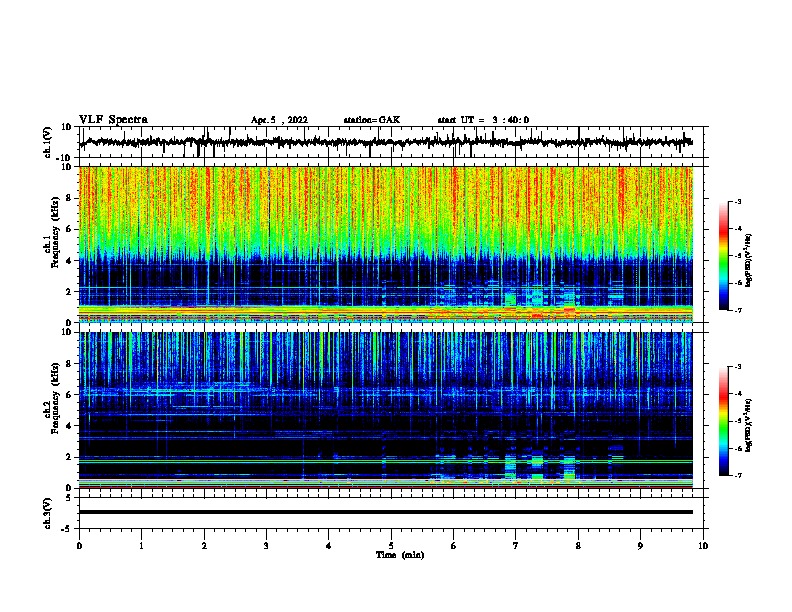This screenshot has height=612, width=792.
Task: Click the "start UT = 3:40:0" text
Action: [x=483, y=120]
